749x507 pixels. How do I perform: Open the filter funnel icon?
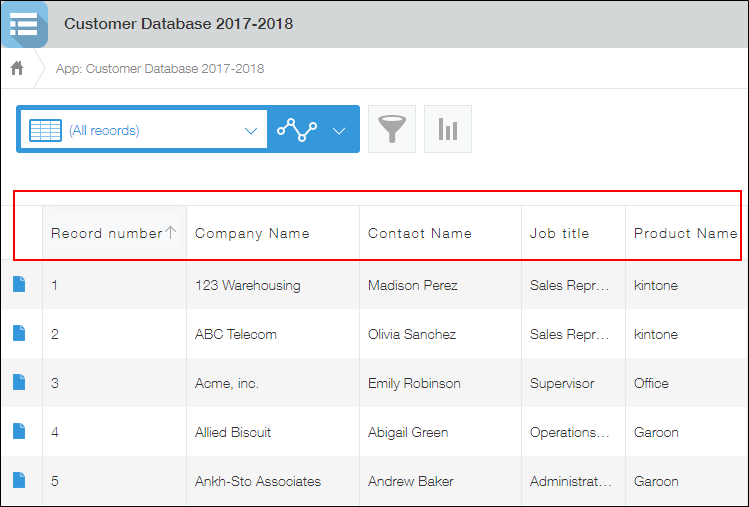point(392,130)
